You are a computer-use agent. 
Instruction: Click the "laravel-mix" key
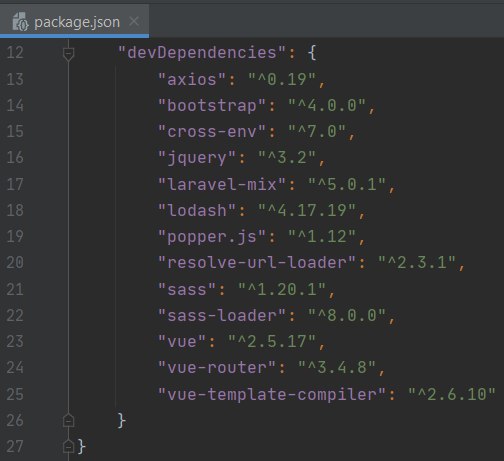pyautogui.click(x=222, y=184)
